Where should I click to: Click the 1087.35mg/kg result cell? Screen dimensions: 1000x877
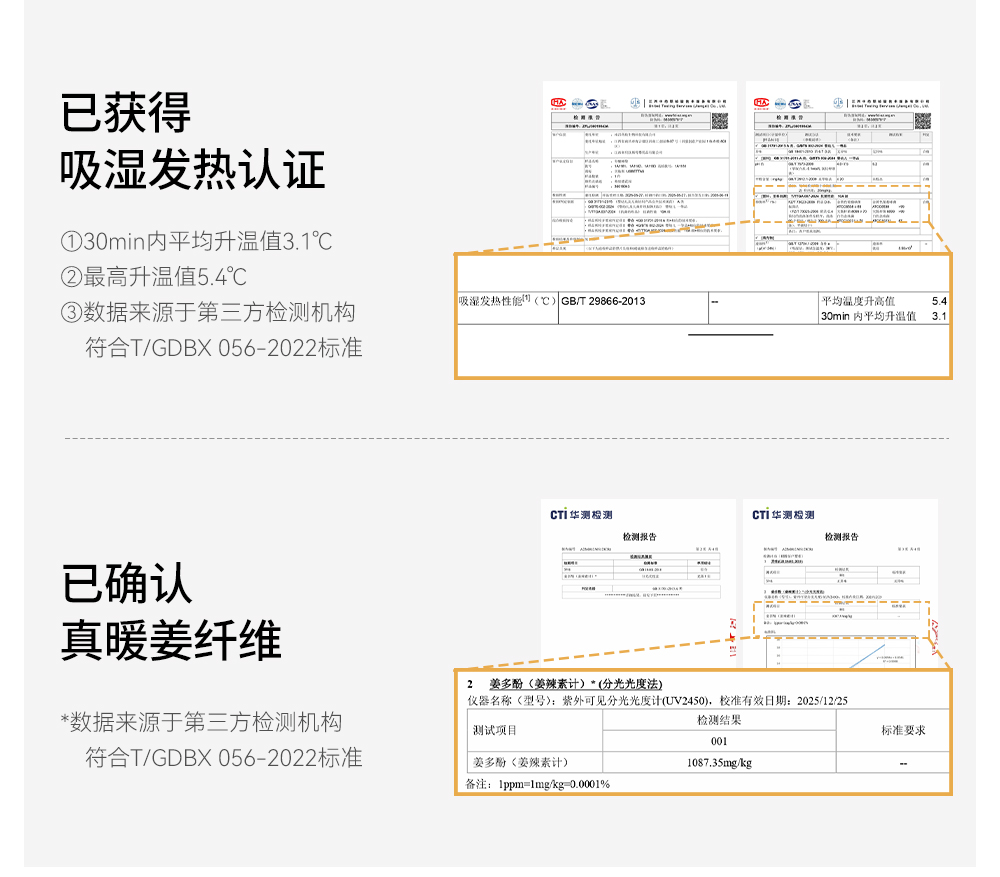point(719,763)
